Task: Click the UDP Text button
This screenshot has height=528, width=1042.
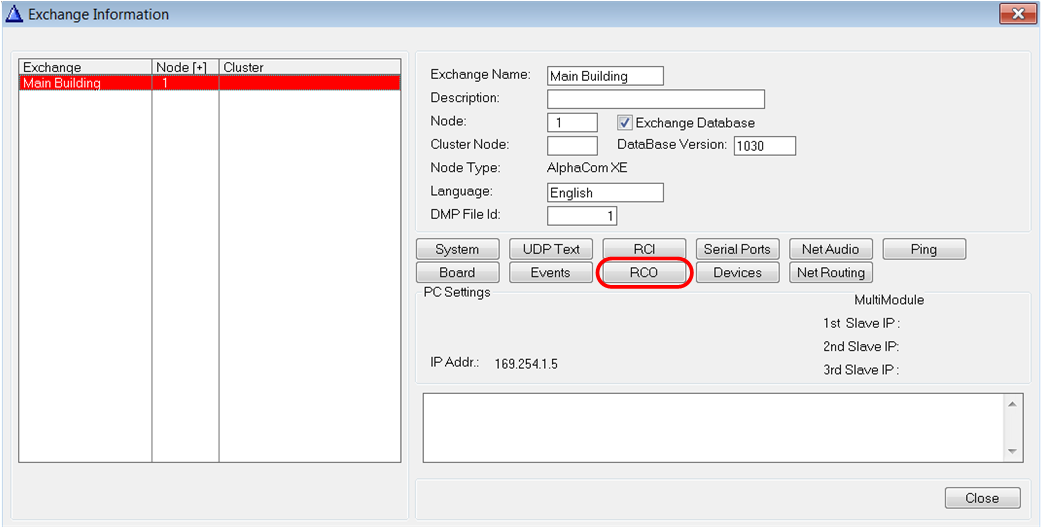Action: click(x=551, y=249)
